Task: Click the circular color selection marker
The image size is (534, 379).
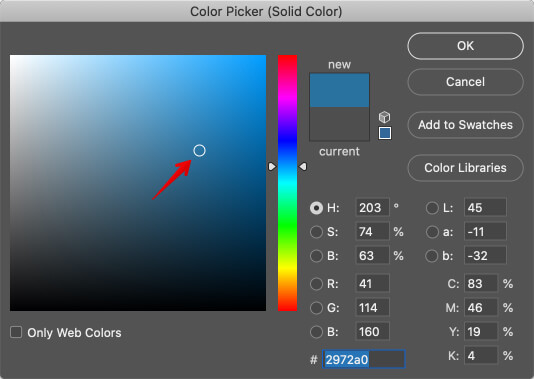Action: pos(199,151)
